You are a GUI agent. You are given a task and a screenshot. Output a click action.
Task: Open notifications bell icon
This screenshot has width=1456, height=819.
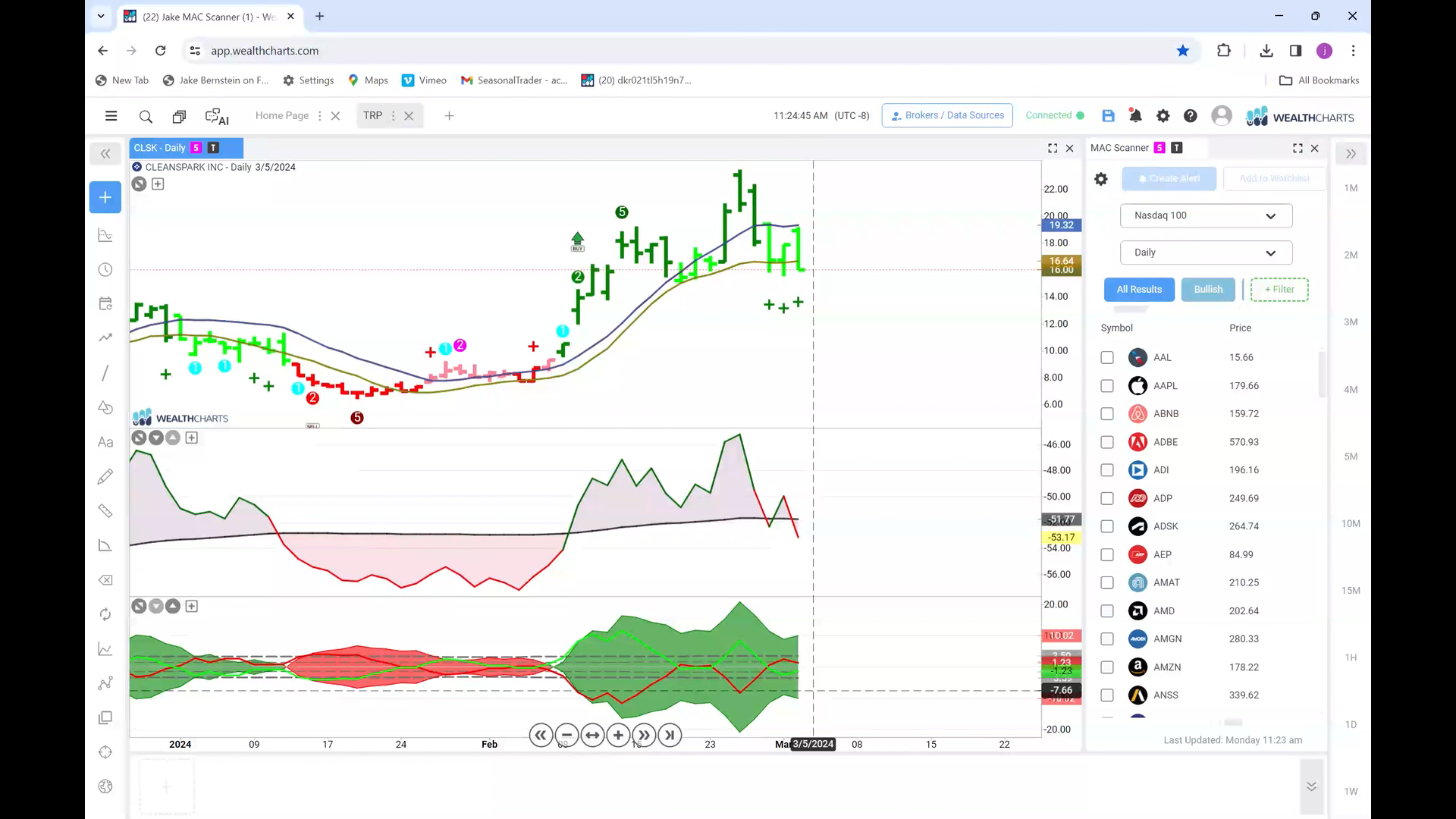tap(1135, 116)
